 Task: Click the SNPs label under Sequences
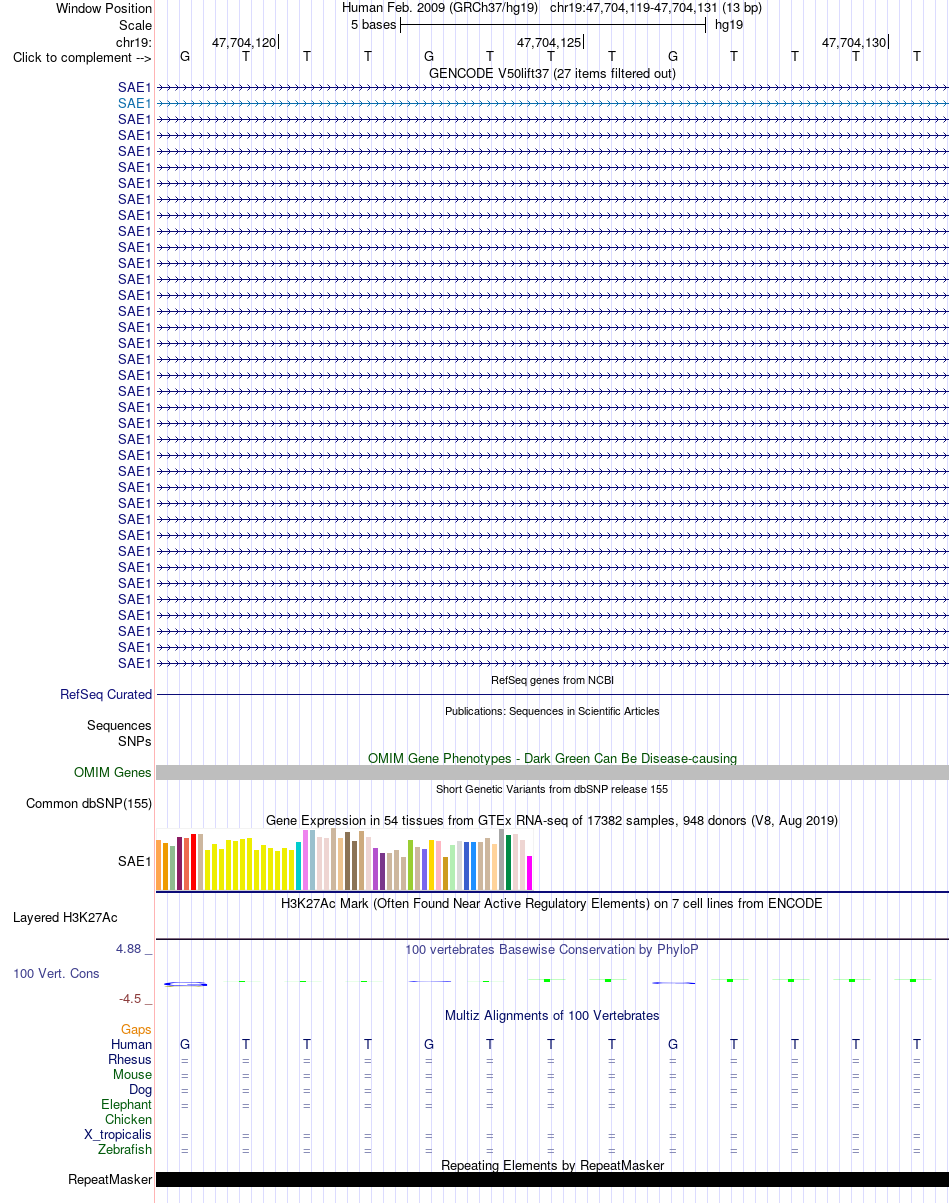tap(135, 741)
